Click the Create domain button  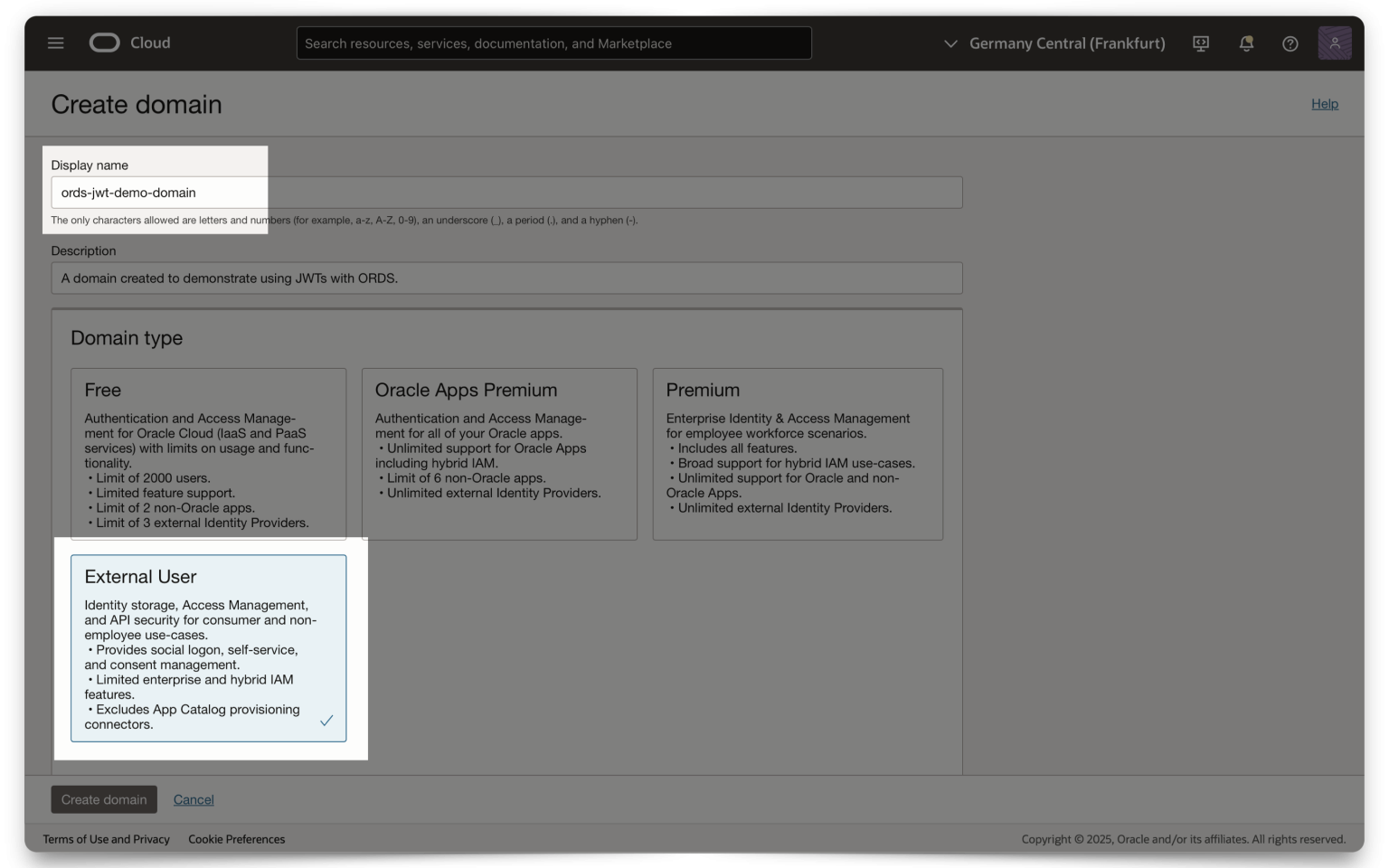(x=103, y=799)
